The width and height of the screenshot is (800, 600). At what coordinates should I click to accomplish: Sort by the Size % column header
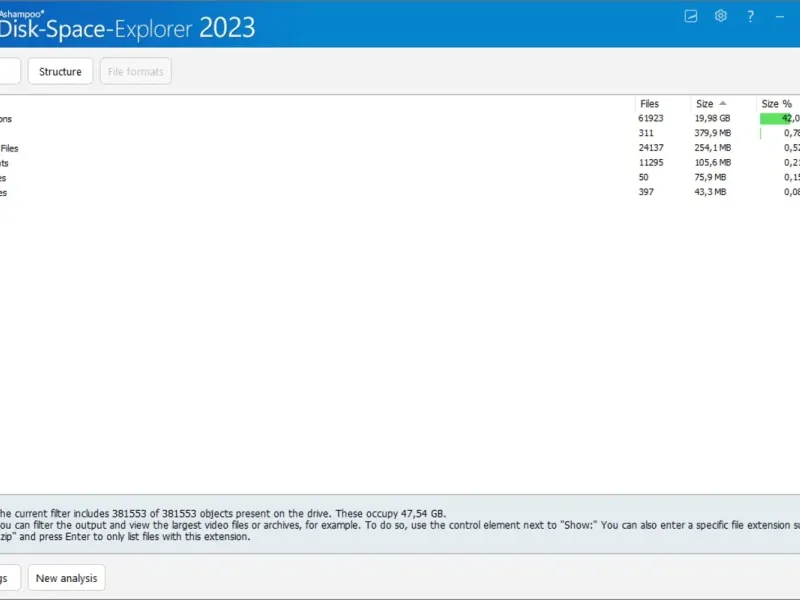pos(777,104)
